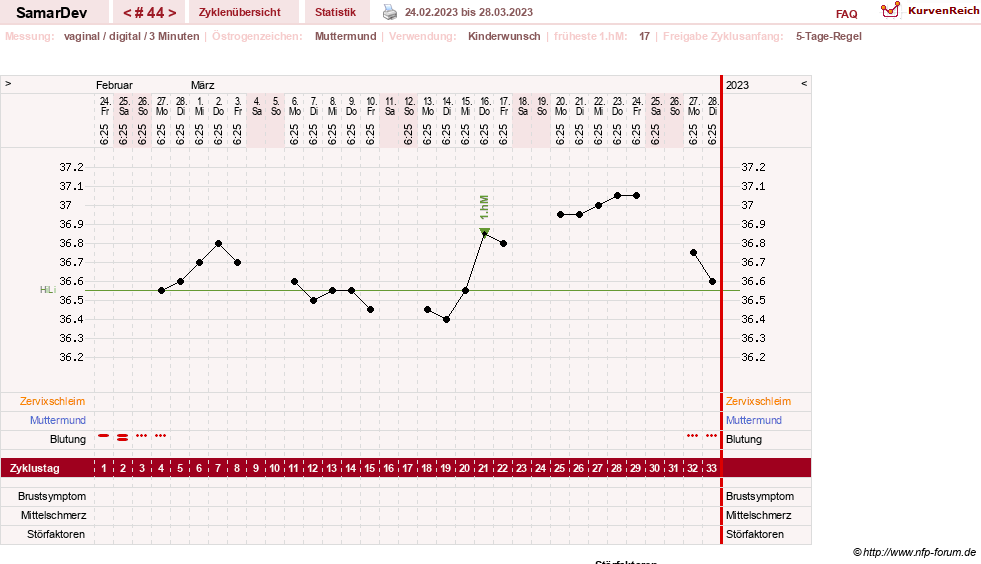The width and height of the screenshot is (981, 564).
Task: Click the 5-Tage-Regel value
Action: [828, 36]
